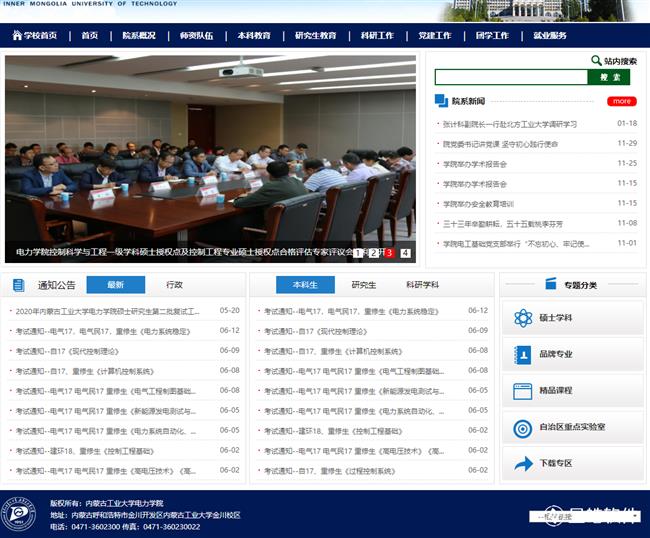Click the red more button
Screen dimensions: 650x538
621,101
